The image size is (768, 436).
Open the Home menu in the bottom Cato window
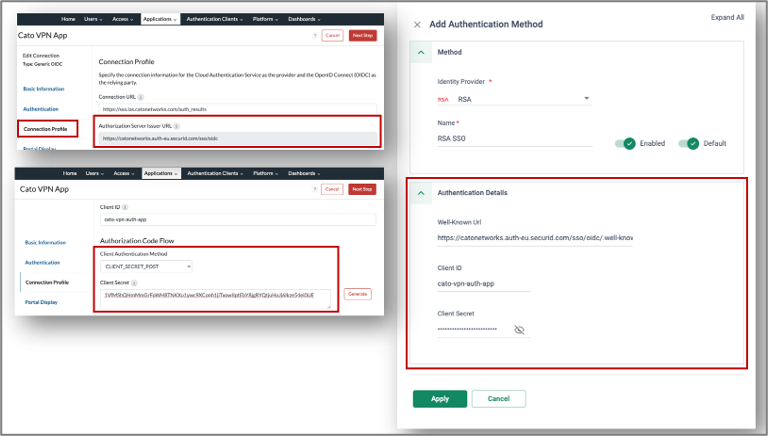(70, 173)
